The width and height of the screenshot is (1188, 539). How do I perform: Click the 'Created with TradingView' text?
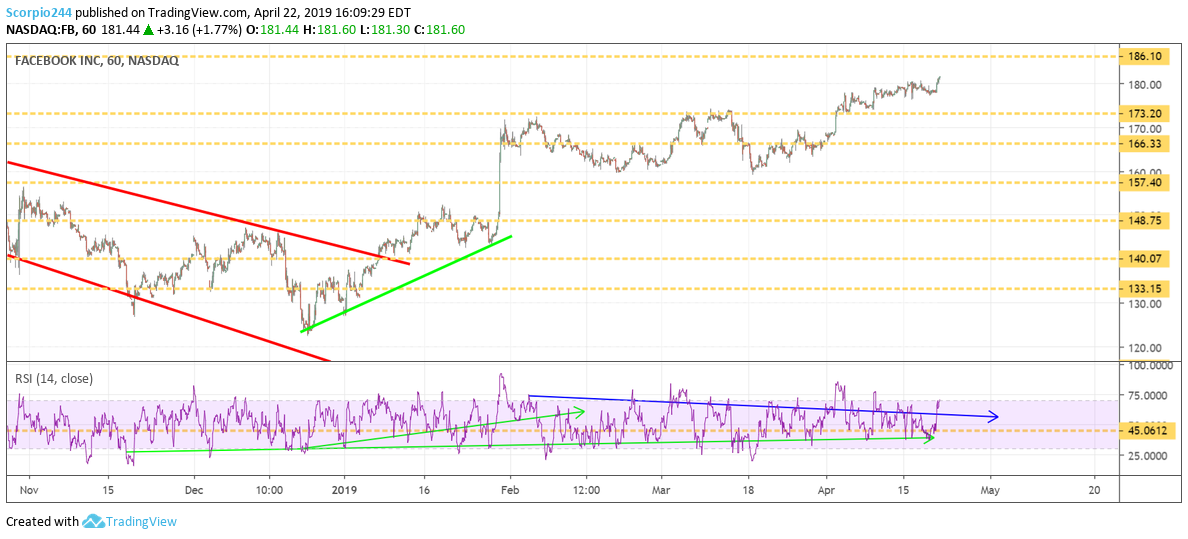(91, 521)
